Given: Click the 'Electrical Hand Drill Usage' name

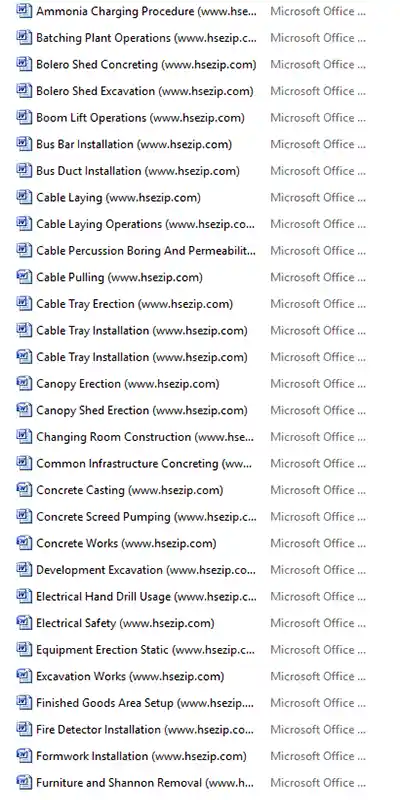Looking at the screenshot, I should tap(146, 596).
